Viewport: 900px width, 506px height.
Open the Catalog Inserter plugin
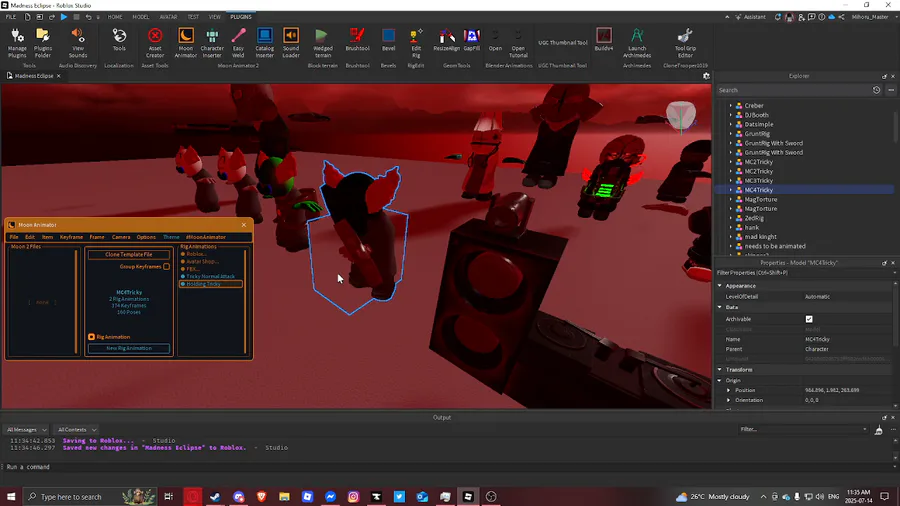pyautogui.click(x=265, y=43)
